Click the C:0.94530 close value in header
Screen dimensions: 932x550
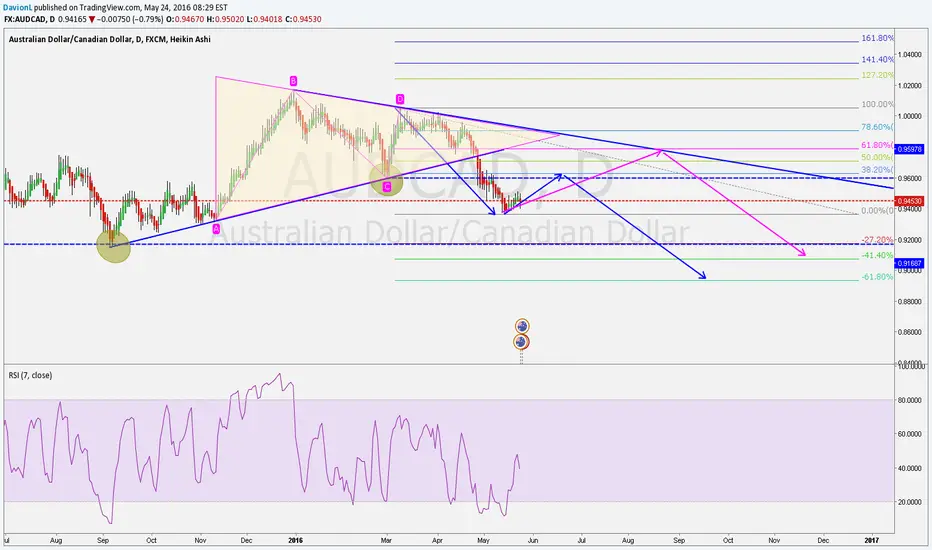tap(303, 19)
